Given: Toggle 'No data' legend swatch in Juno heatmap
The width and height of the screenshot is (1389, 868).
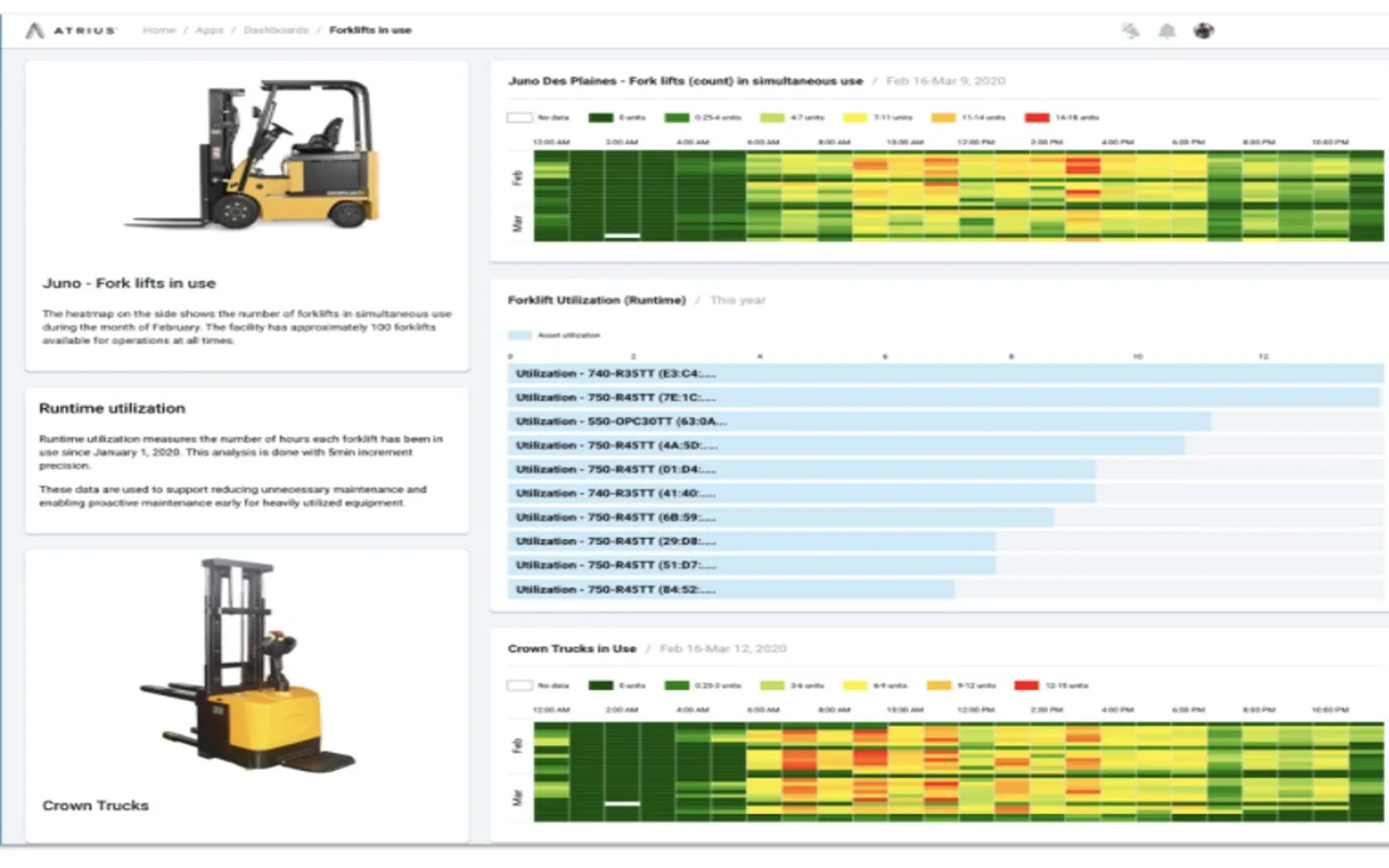Looking at the screenshot, I should pos(519,117).
